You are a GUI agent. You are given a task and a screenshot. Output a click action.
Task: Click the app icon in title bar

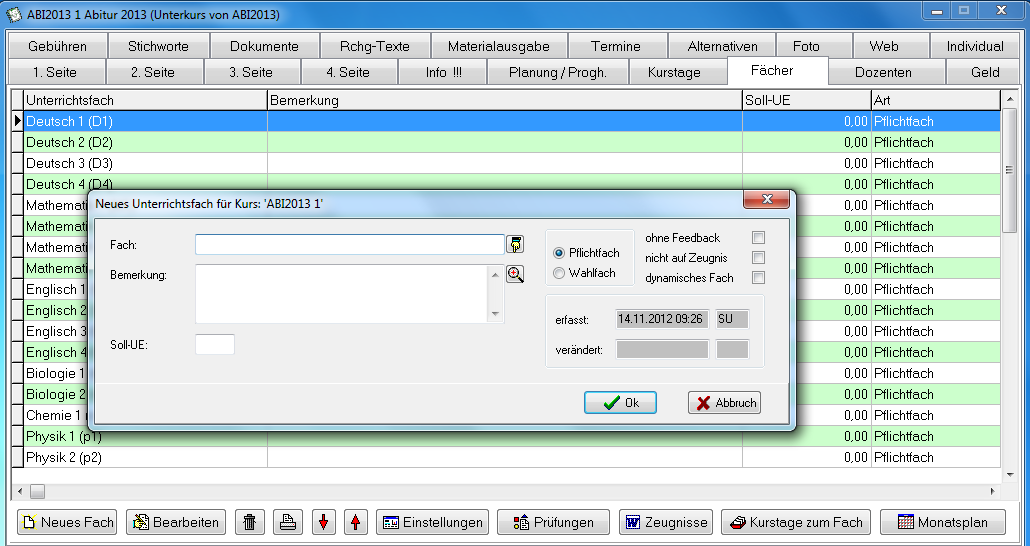point(14,14)
